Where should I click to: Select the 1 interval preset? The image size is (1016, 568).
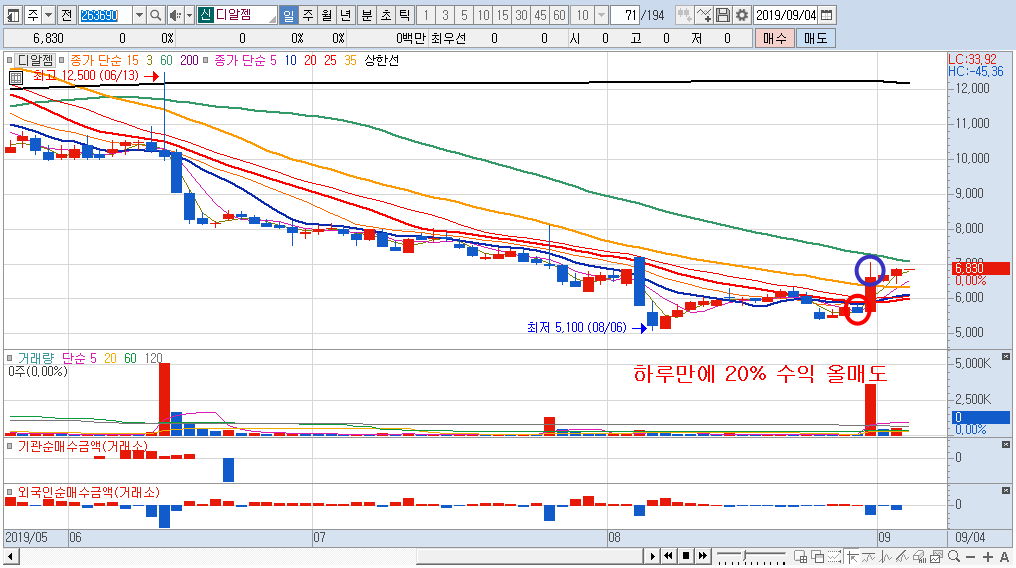point(426,15)
